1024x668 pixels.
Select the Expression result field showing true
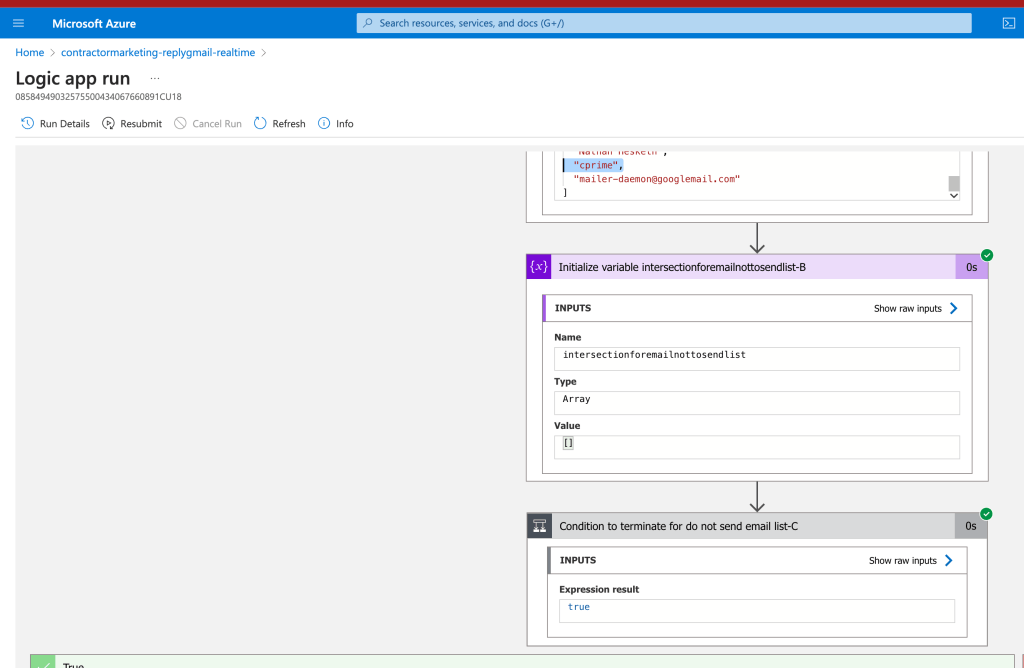click(x=757, y=611)
